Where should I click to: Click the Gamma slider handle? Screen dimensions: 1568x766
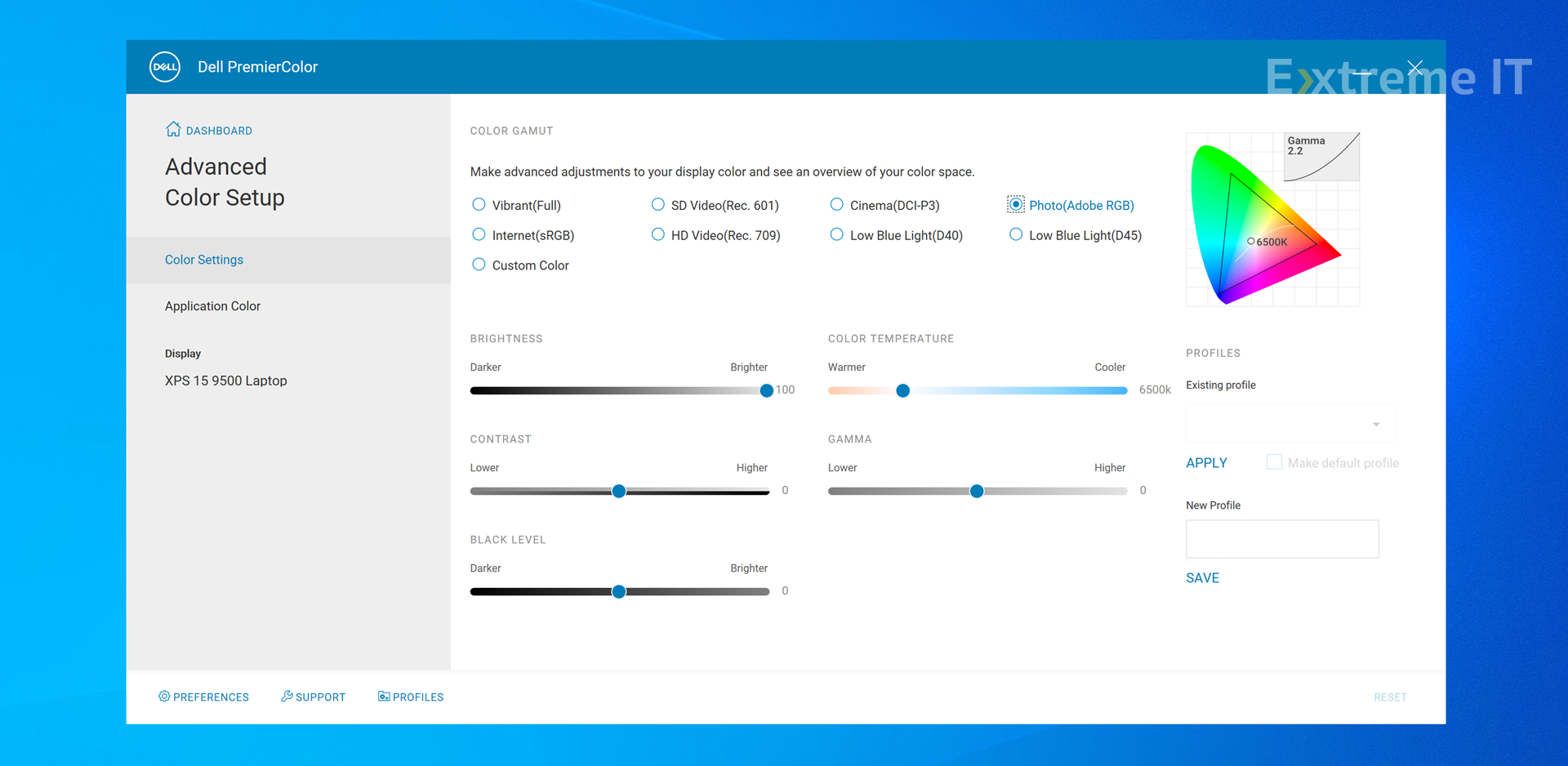point(977,491)
